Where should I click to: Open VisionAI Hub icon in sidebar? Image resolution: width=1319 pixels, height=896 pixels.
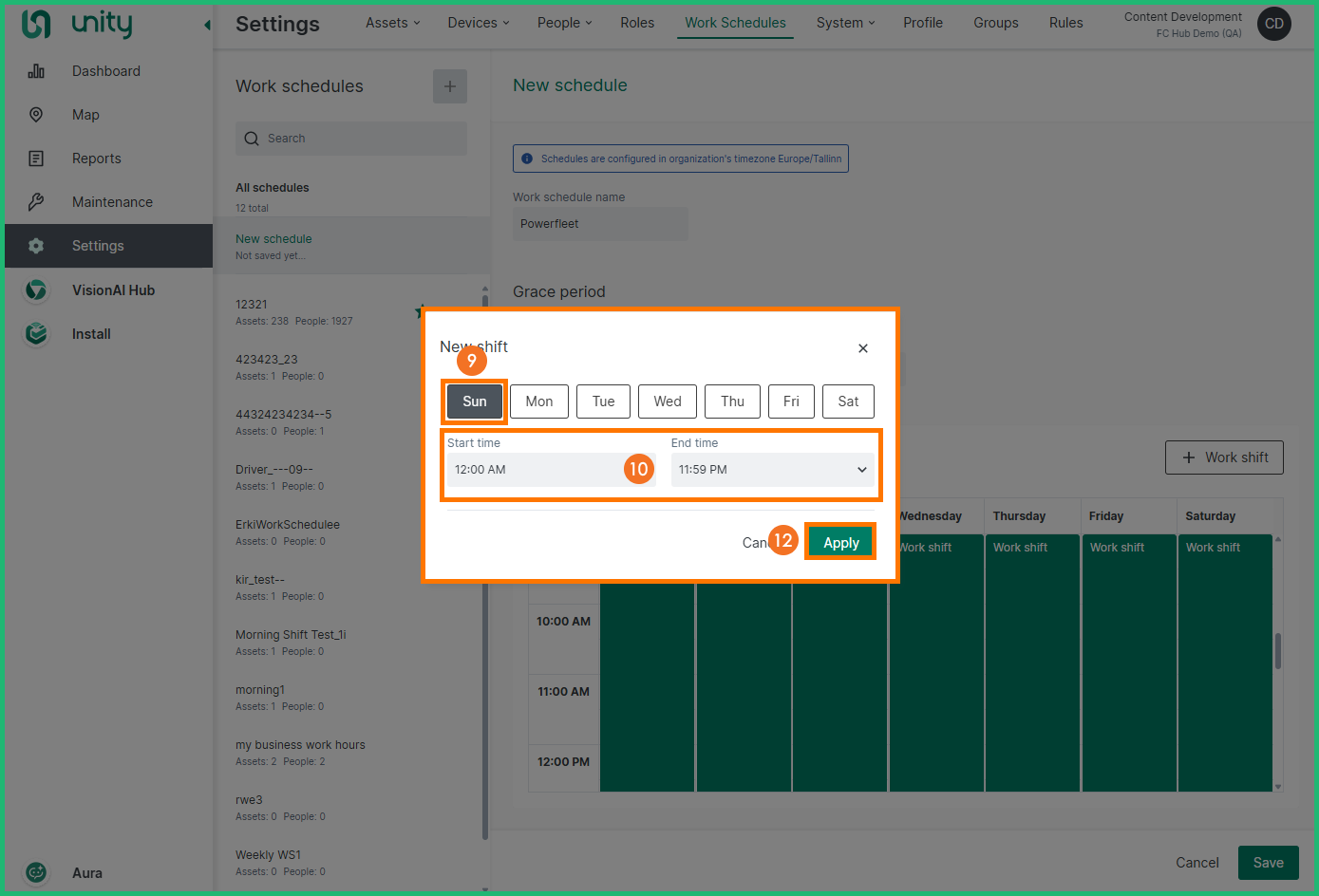[36, 290]
